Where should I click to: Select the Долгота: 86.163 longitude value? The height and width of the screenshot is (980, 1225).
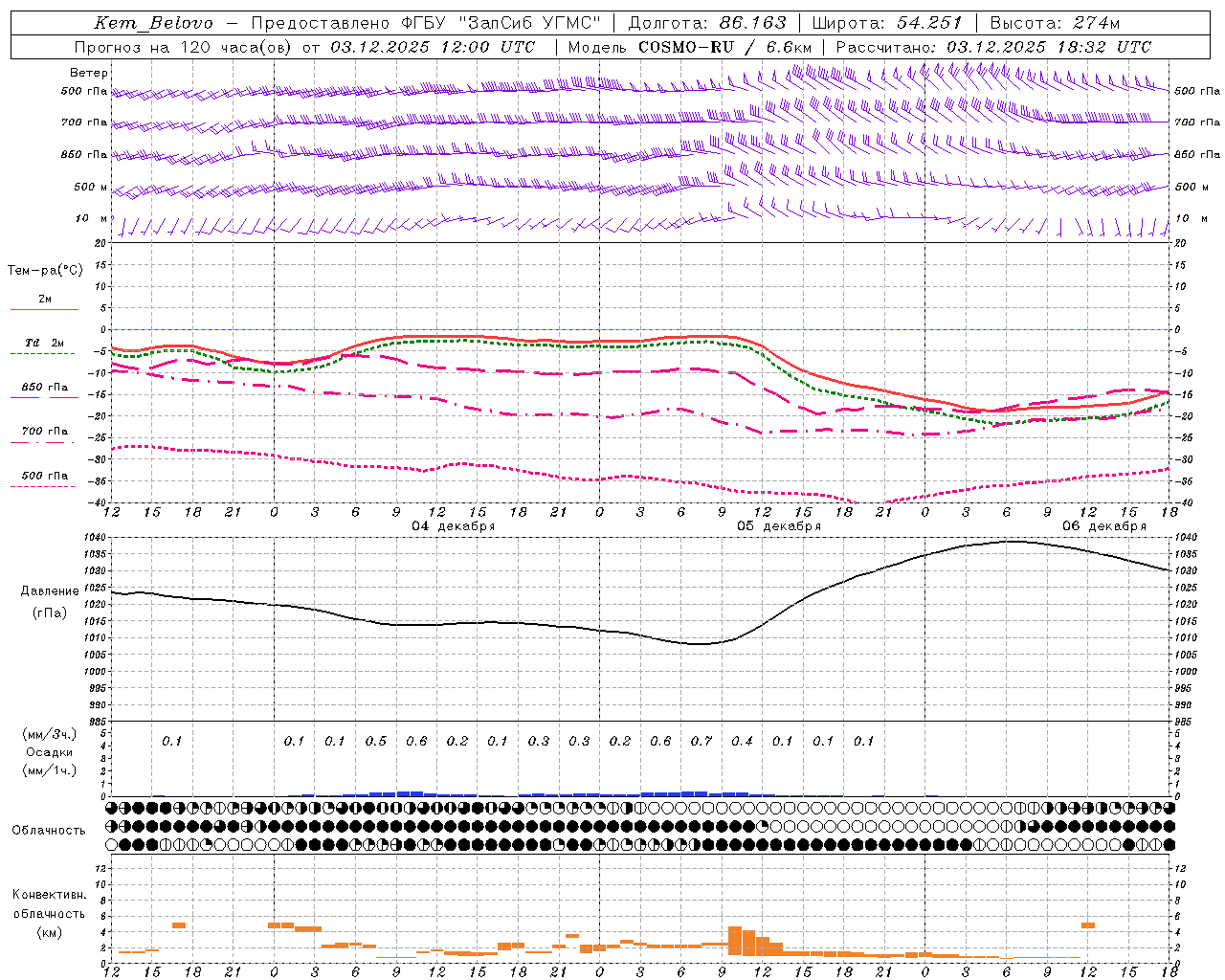pos(707,23)
